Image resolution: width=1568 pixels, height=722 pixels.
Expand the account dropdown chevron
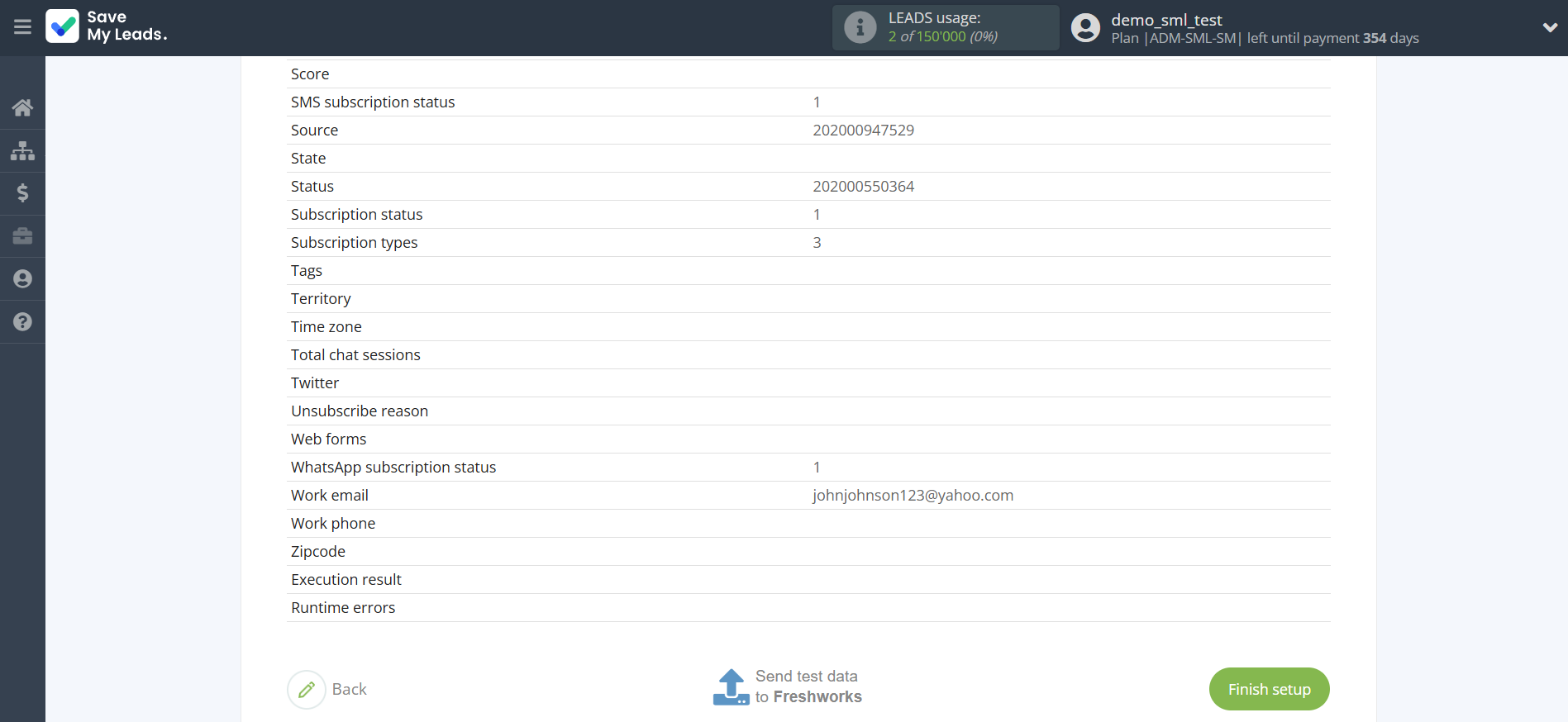pos(1550,27)
